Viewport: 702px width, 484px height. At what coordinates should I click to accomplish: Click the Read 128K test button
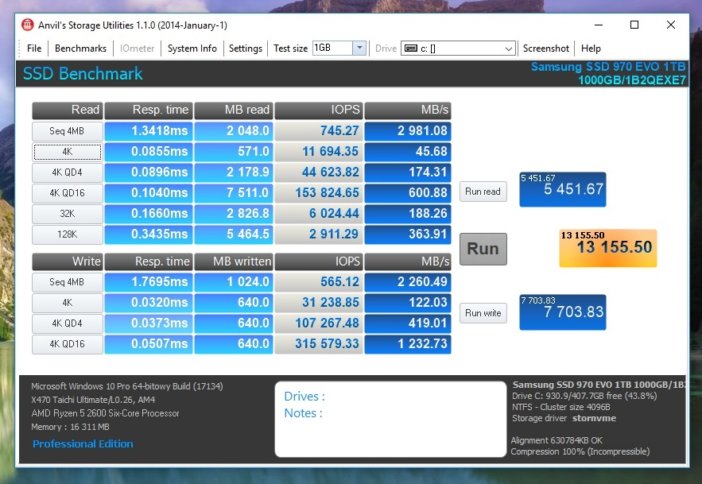[x=67, y=234]
